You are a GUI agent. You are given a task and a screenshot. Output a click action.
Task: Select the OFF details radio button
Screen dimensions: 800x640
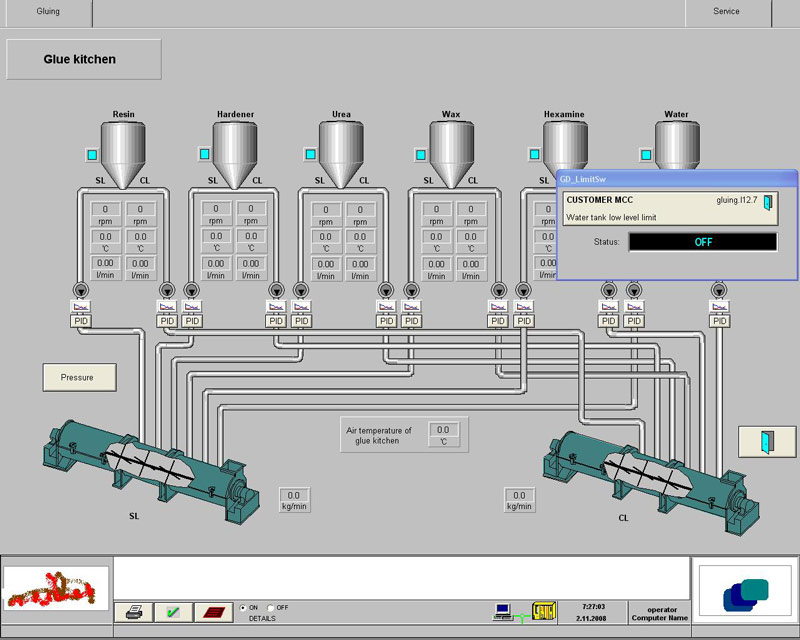click(270, 607)
